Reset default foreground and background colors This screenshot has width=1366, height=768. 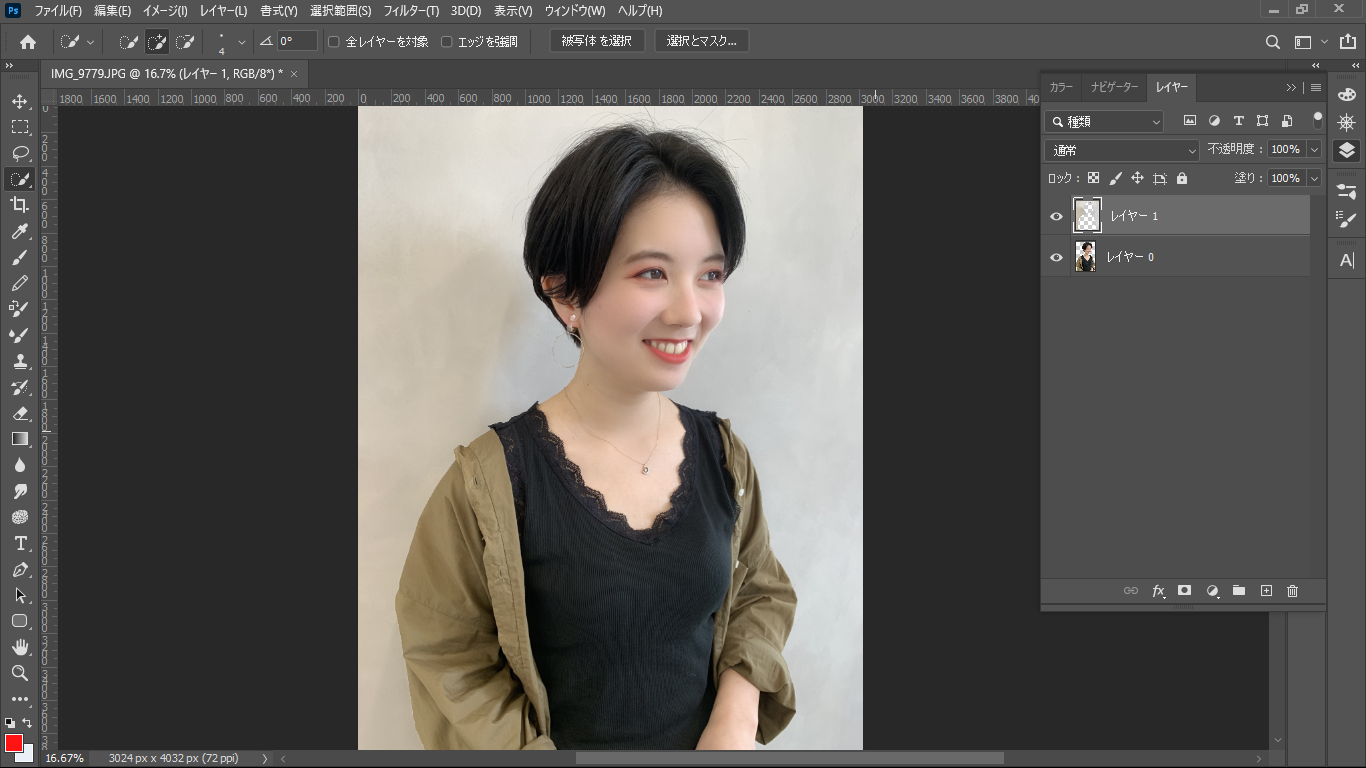[x=9, y=722]
